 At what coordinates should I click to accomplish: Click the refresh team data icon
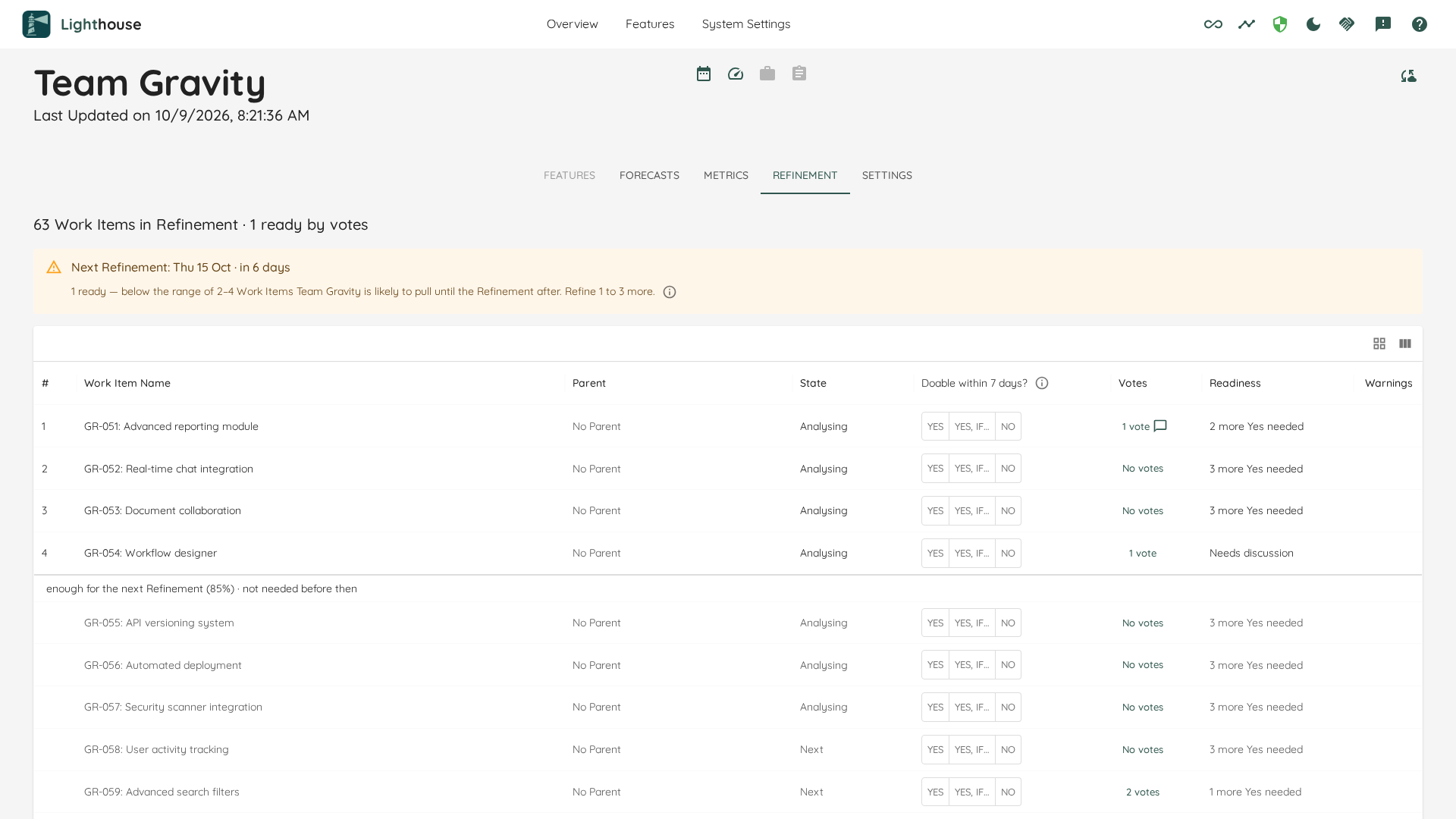[1409, 76]
